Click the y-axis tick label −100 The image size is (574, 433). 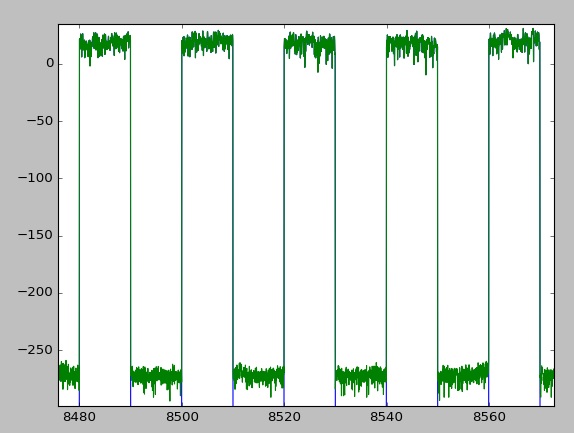click(x=36, y=178)
